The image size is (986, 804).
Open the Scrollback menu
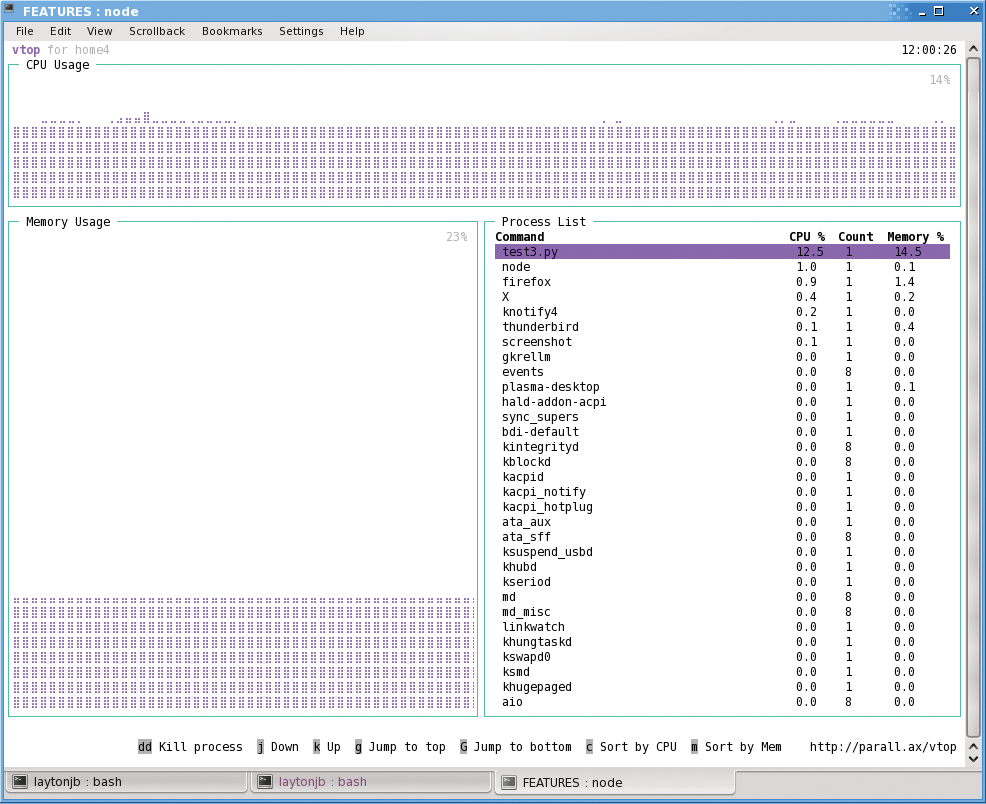pos(157,31)
